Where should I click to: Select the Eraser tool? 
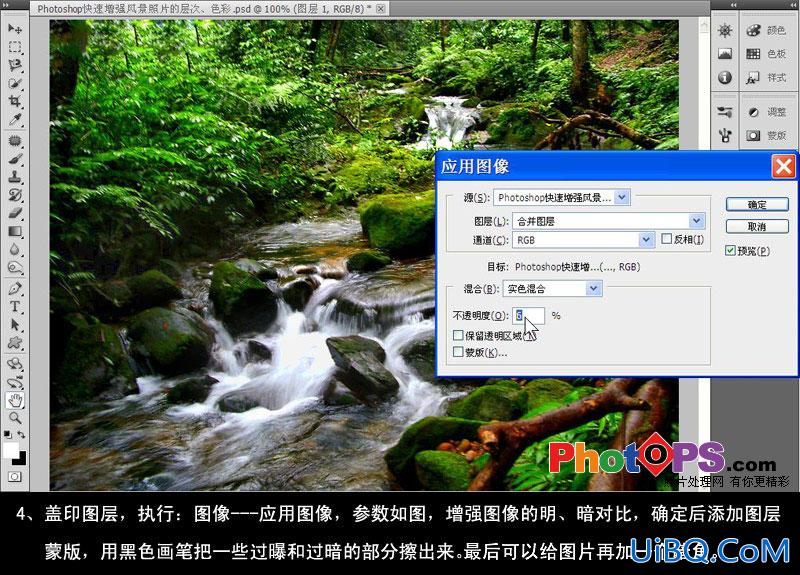click(14, 213)
